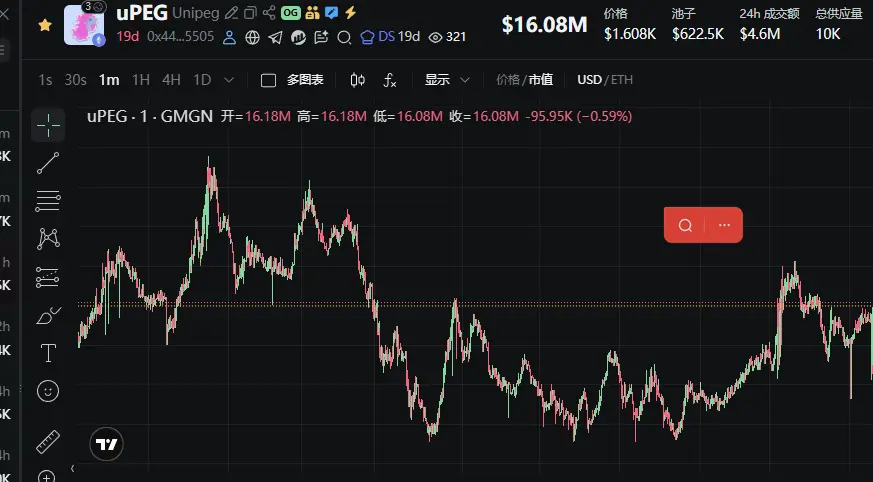Open the red floating more options dots

coord(724,225)
